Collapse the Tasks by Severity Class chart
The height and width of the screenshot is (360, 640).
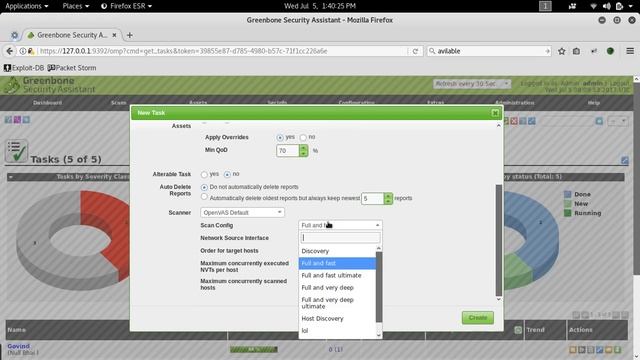[11, 177]
